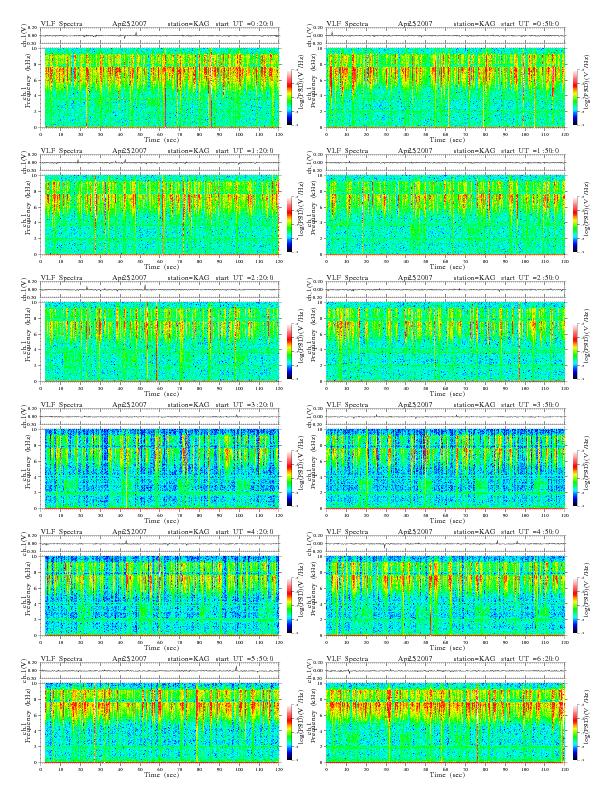
Task: Click the spectrogram starting UT 5:50:0
Action: tap(160, 723)
